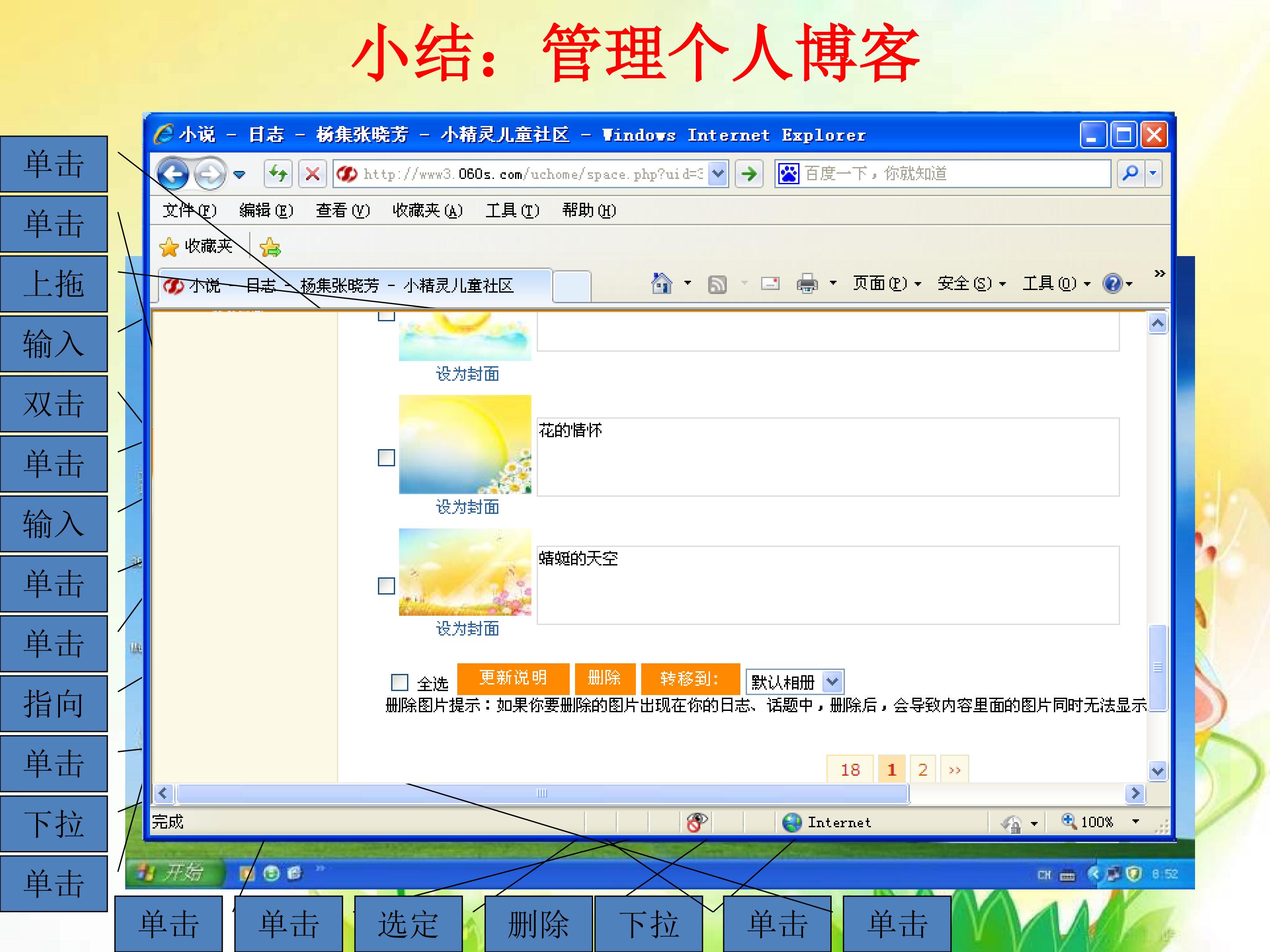The image size is (1270, 952).
Task: Click the IE Back navigation arrow
Action: [x=172, y=173]
